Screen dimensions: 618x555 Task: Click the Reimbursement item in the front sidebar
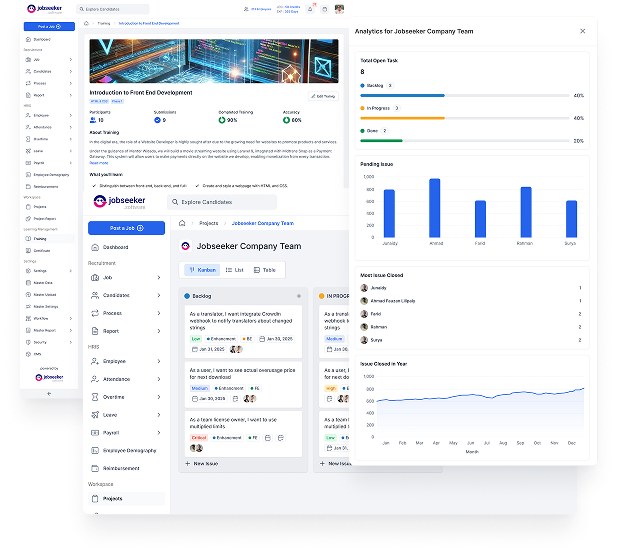click(122, 467)
